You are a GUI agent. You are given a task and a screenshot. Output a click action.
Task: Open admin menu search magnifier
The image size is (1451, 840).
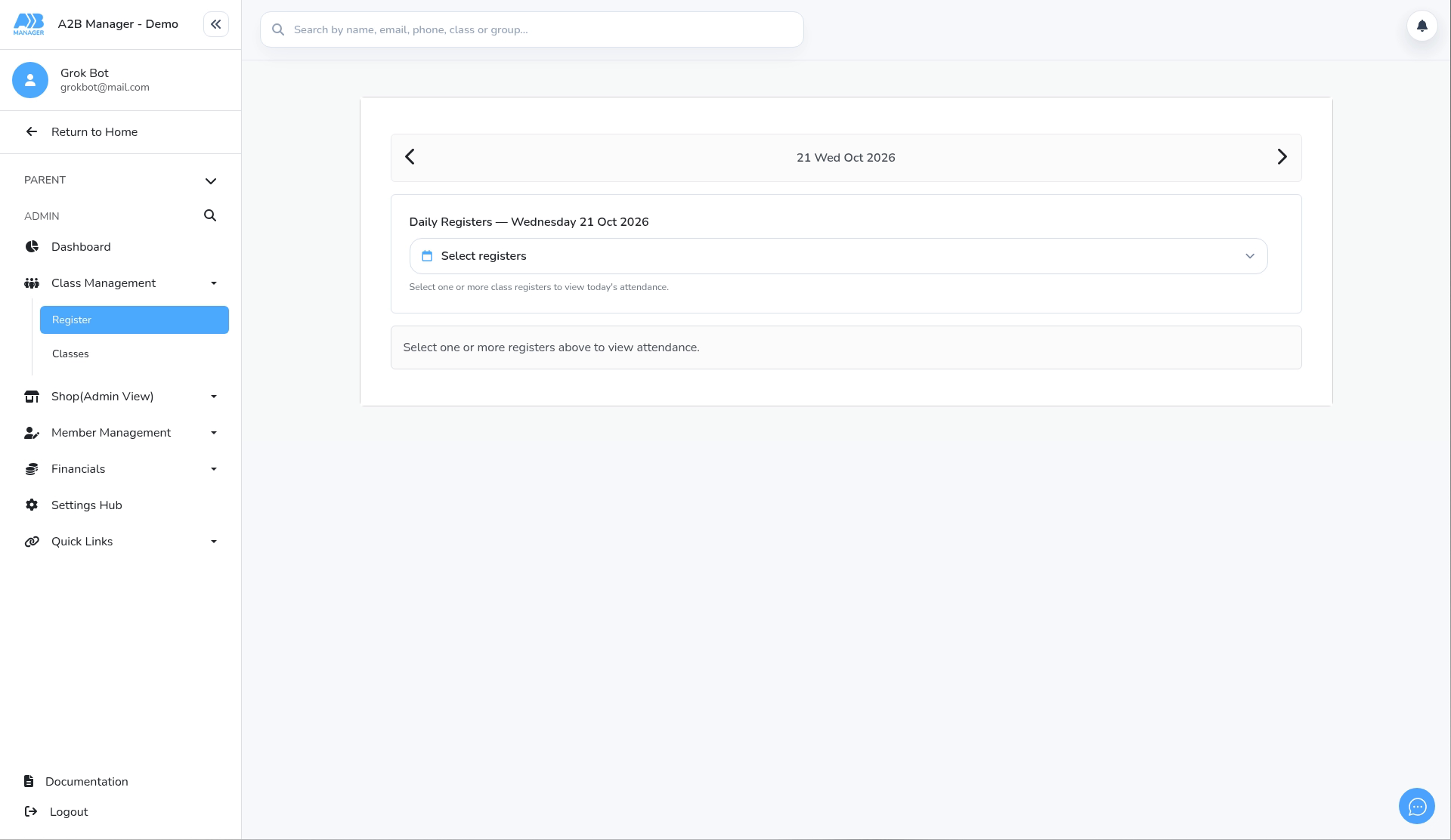(210, 216)
